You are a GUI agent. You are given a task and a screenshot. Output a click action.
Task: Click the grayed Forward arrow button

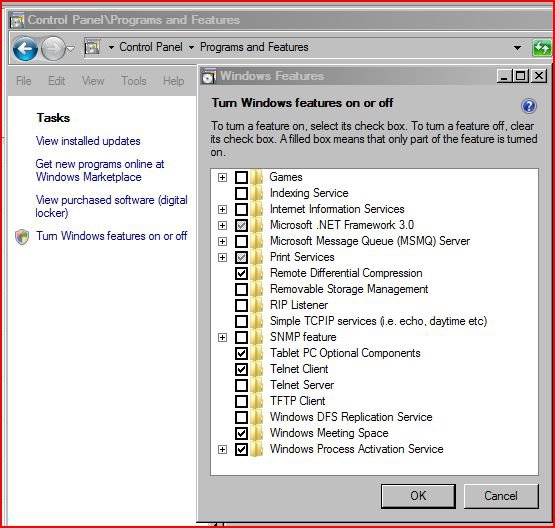(53, 48)
